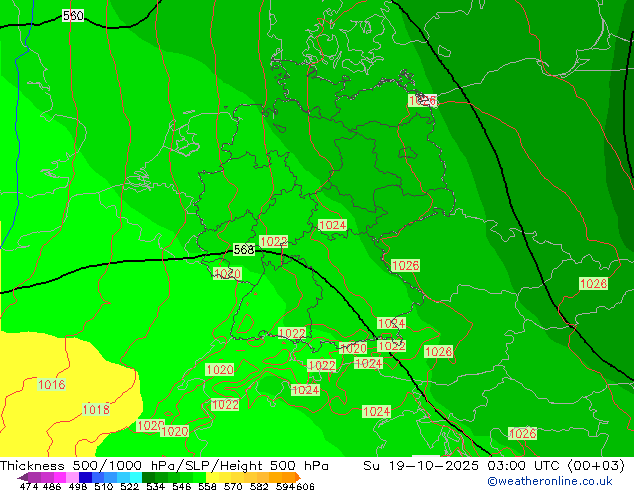
Task: Pick the cyan legend swatch
Action: point(136,477)
